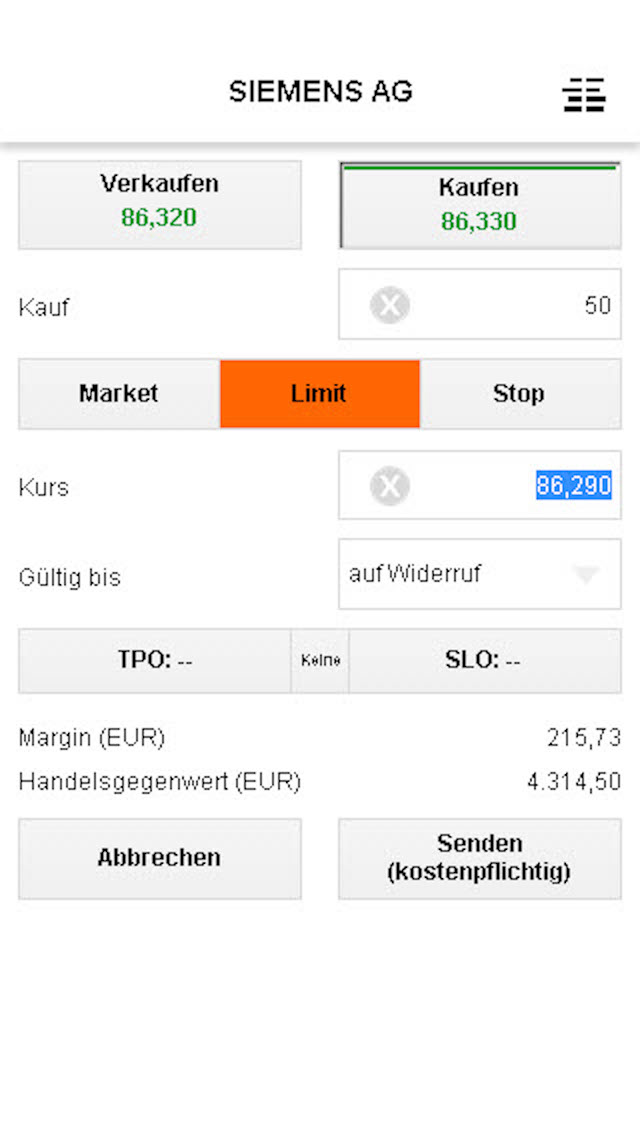Clear the Kauf quantity with X icon
This screenshot has width=640, height=1136.
(x=389, y=305)
